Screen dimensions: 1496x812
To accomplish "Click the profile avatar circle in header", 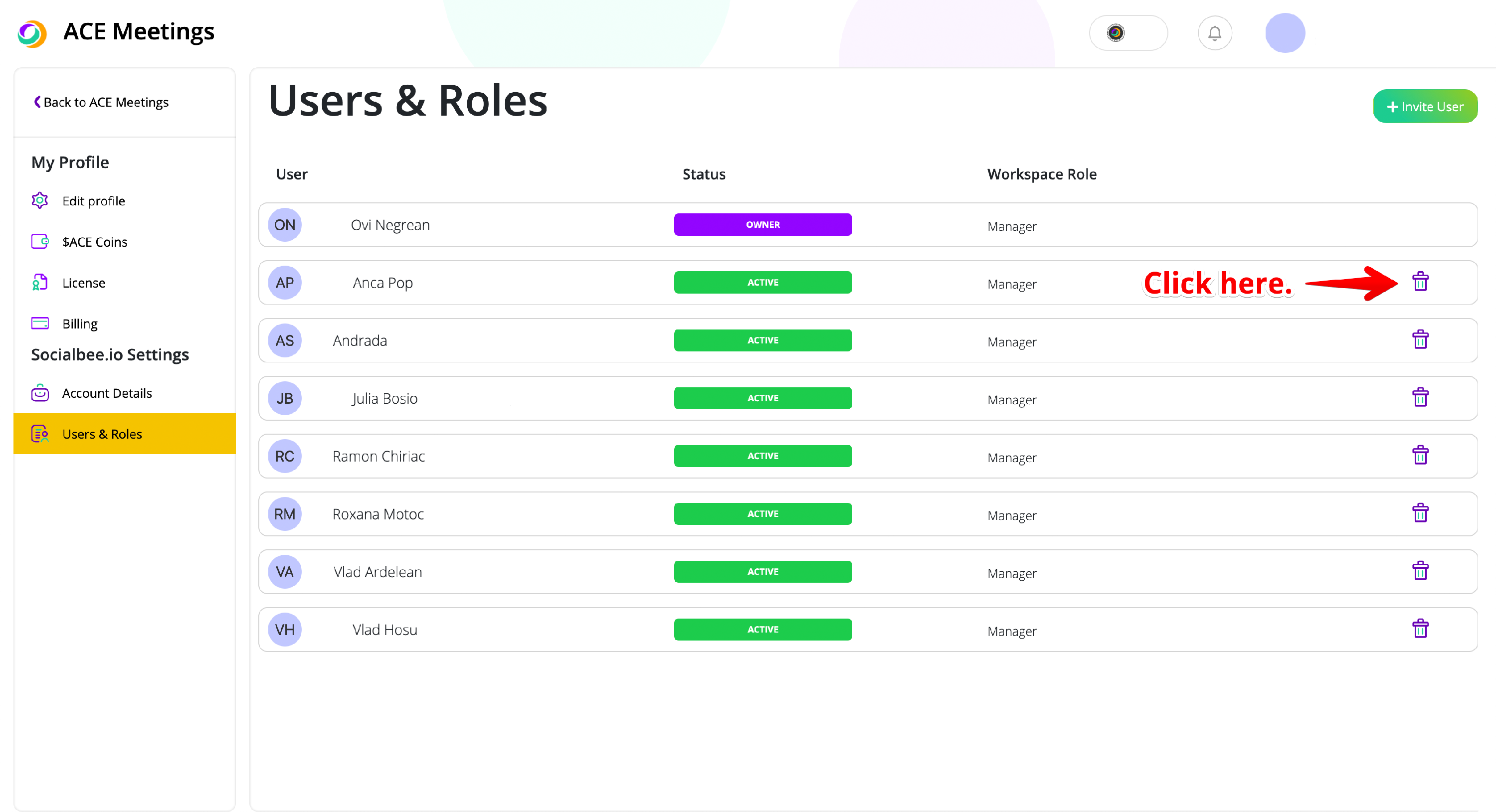I will pos(1285,33).
